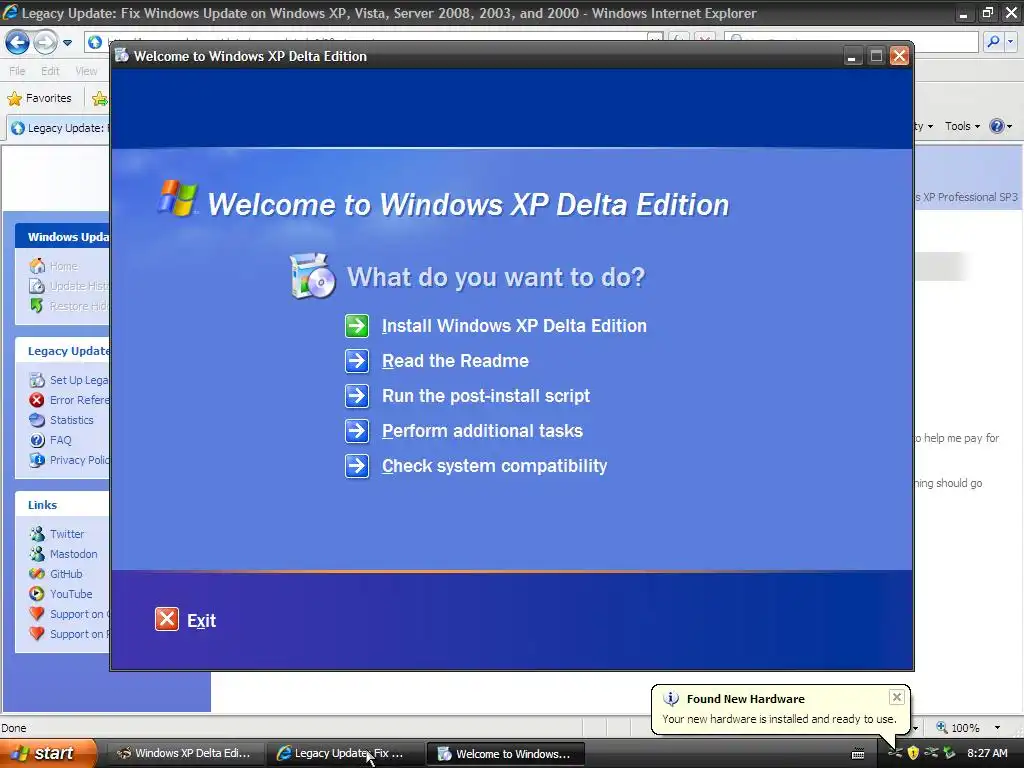Click the security shield tray icon
Viewport: 1024px width, 768px height.
913,753
